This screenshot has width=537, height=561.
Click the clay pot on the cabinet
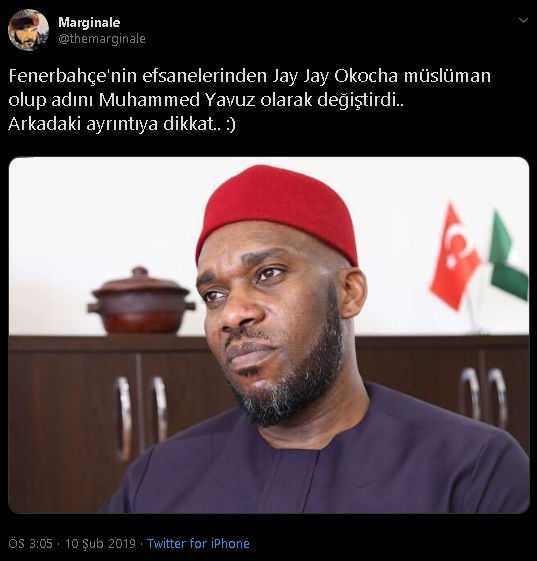point(141,301)
